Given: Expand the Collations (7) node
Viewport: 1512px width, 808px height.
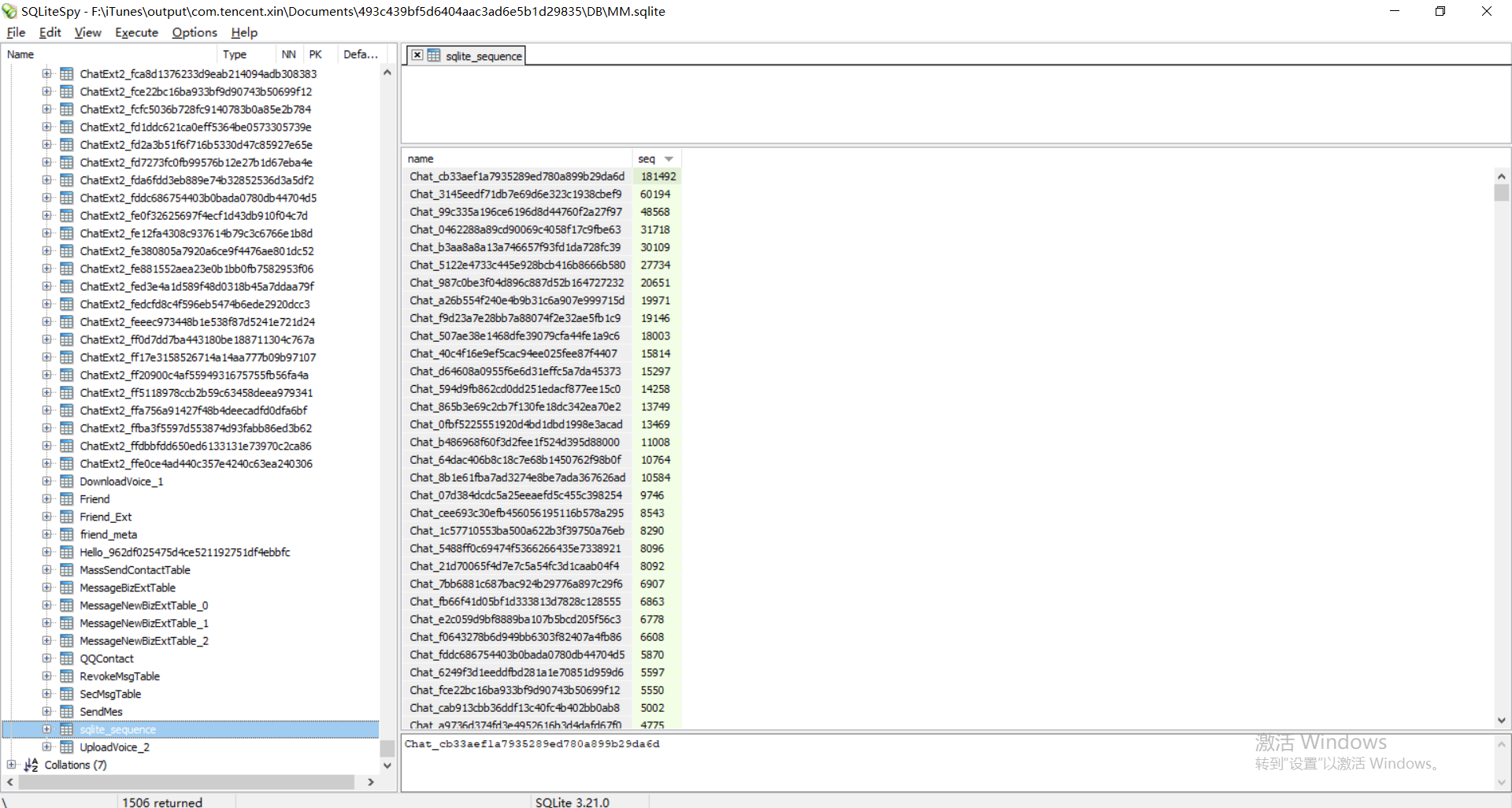Looking at the screenshot, I should pyautogui.click(x=11, y=765).
